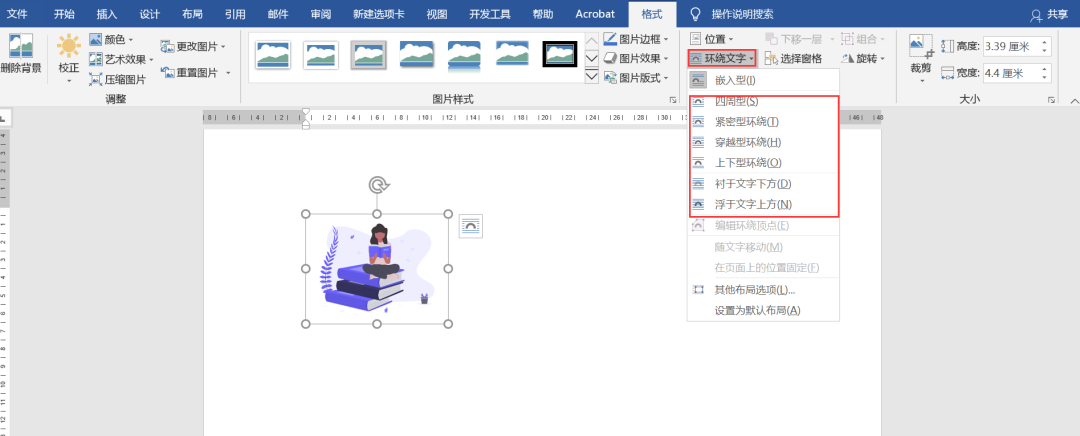The height and width of the screenshot is (436, 1080).
Task: Choose 浮于文字上方 in front of text
Action: (x=763, y=205)
